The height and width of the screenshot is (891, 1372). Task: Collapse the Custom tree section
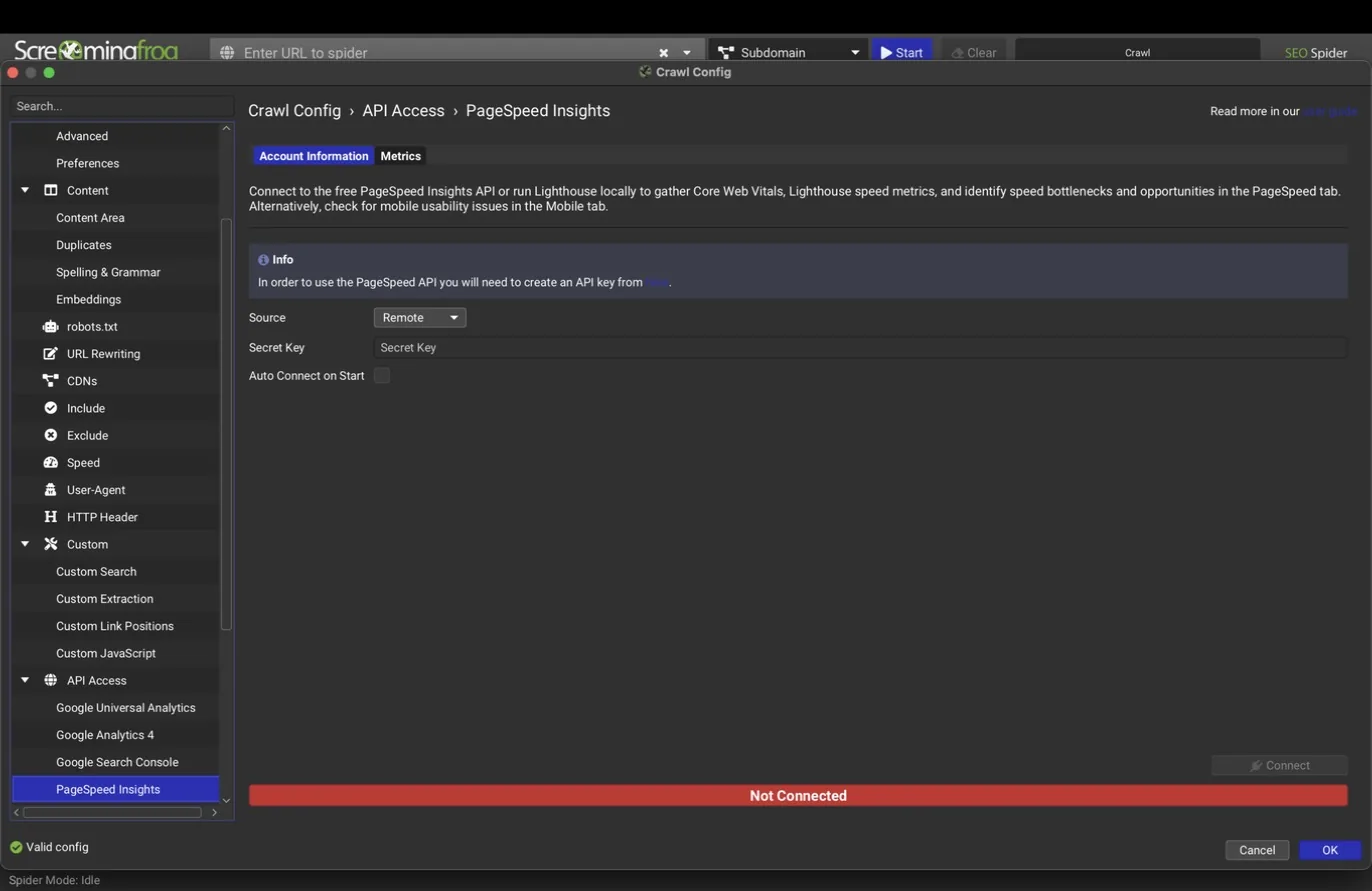pyautogui.click(x=25, y=544)
